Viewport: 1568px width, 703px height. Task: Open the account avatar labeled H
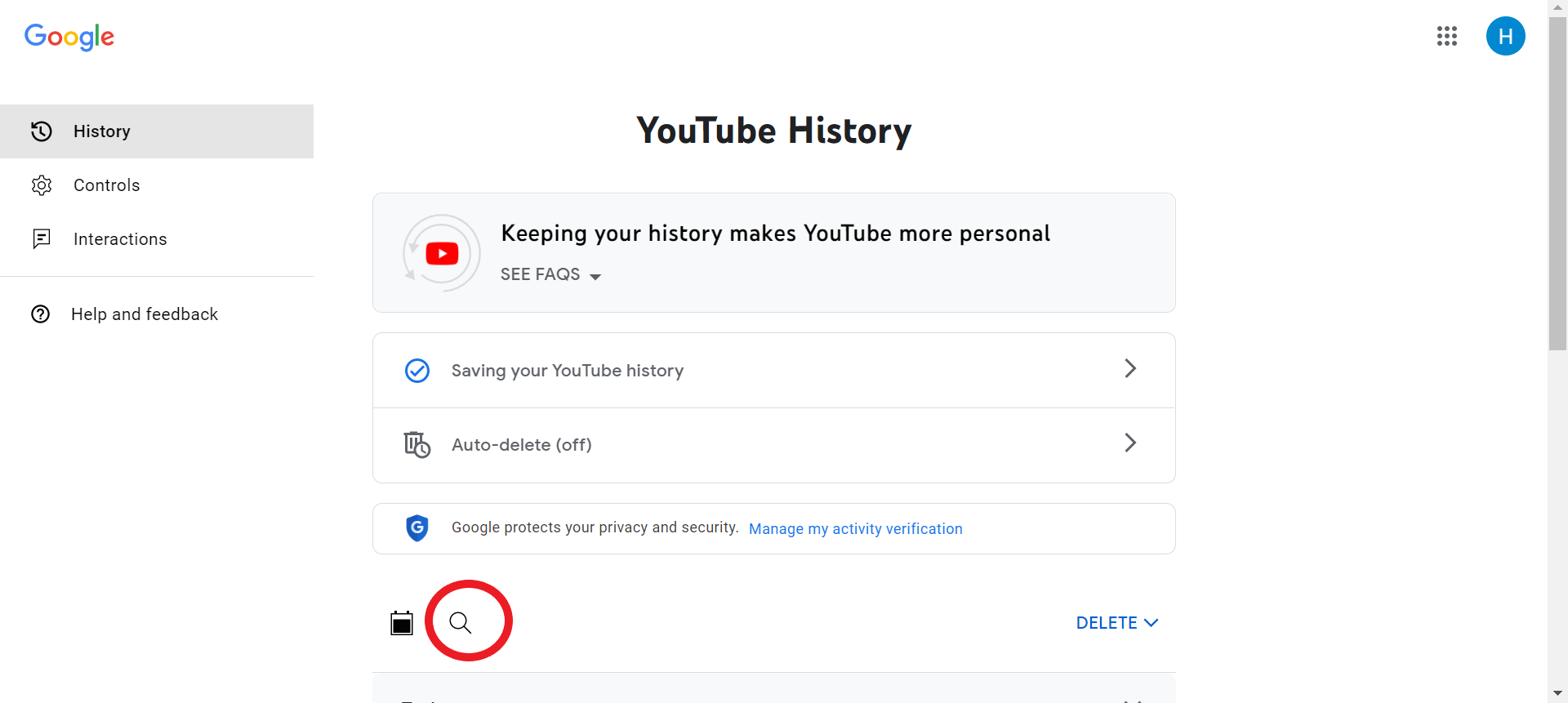[x=1505, y=36]
